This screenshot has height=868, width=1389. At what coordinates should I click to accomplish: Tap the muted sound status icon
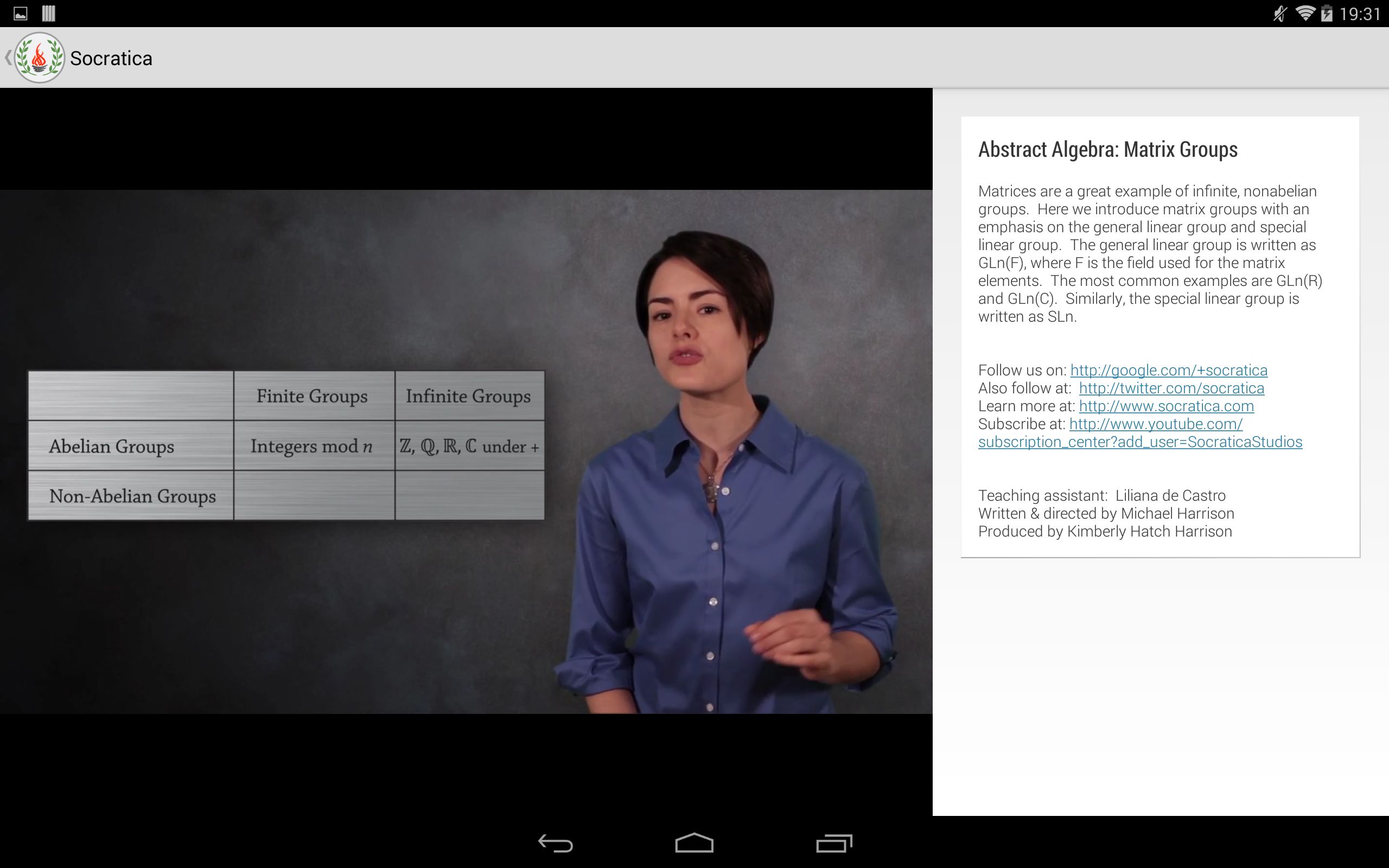1280,13
